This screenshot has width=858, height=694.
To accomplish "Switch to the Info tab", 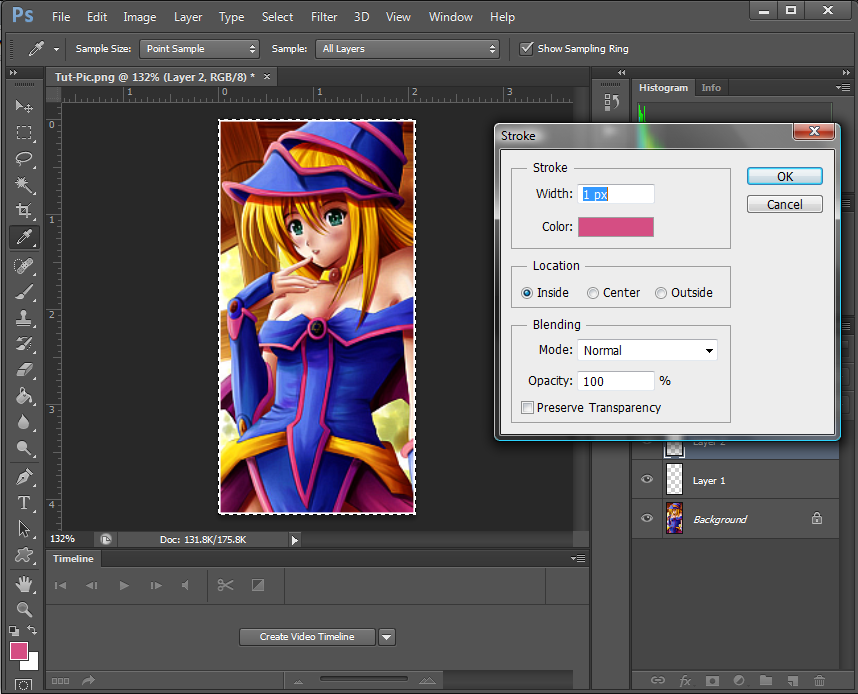I will click(711, 88).
